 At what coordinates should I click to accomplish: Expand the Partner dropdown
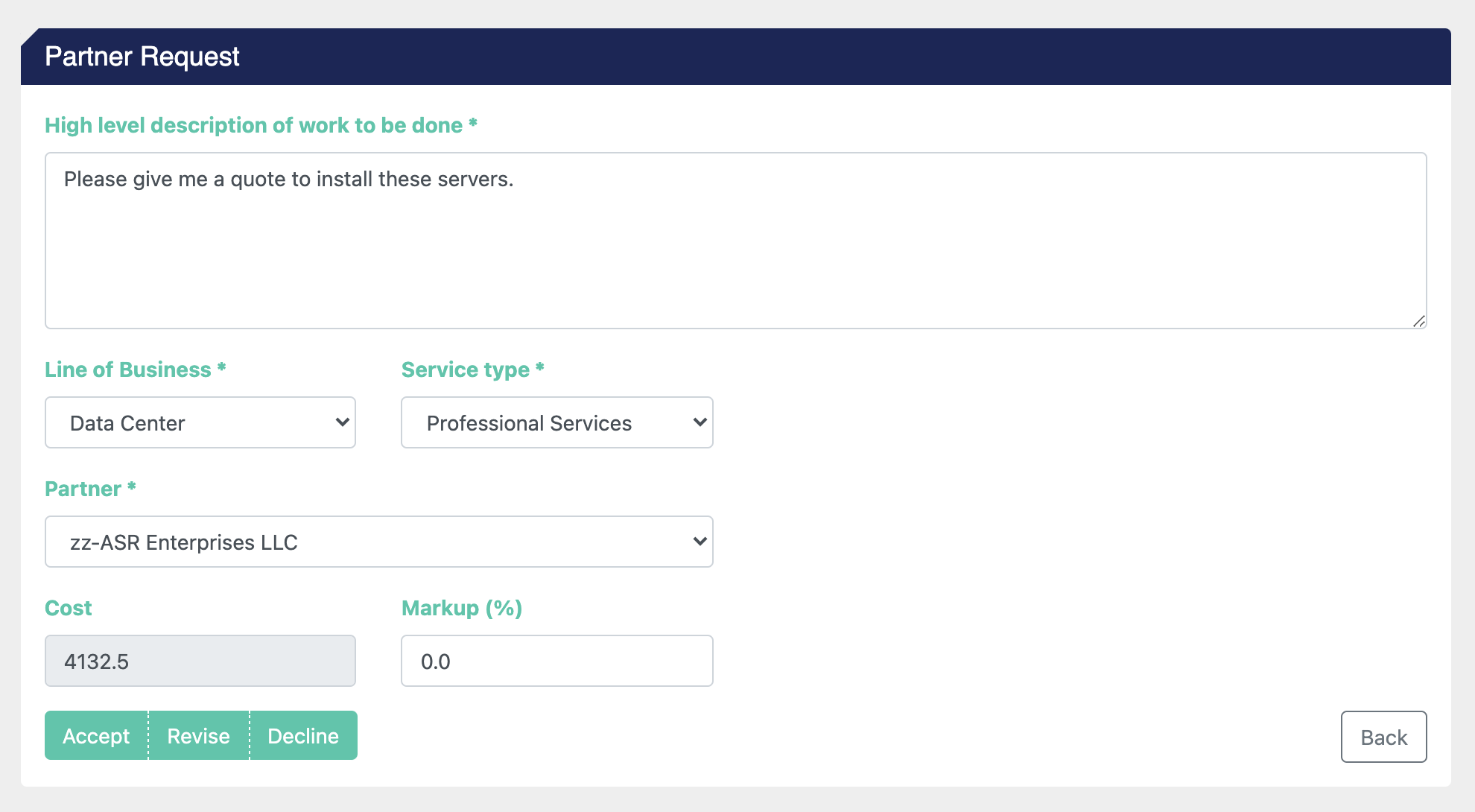[x=379, y=542]
